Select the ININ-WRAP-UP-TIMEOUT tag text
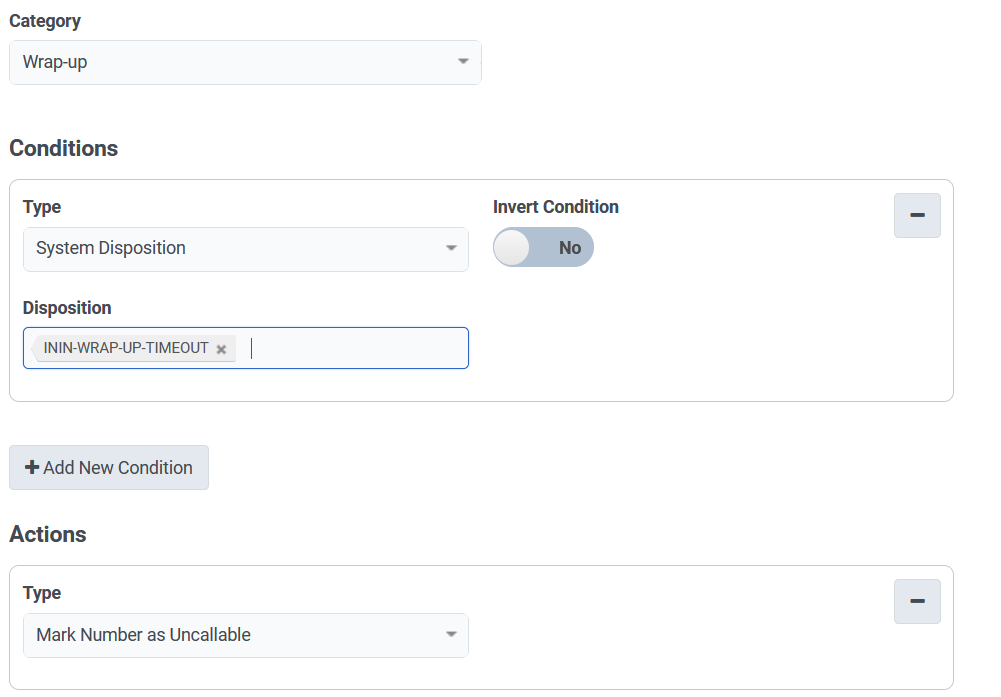The height and width of the screenshot is (697, 1001). pos(126,348)
